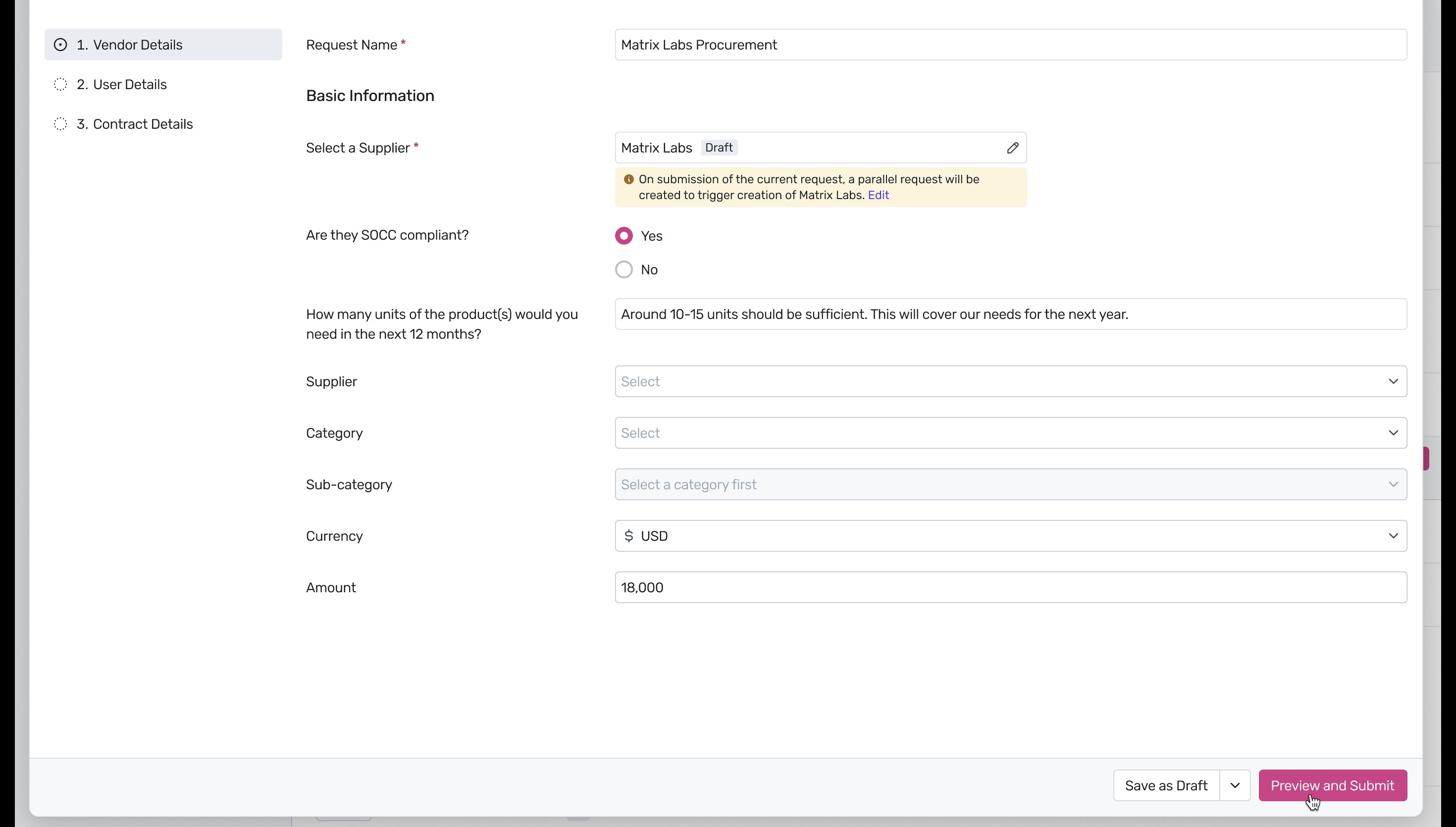Select Yes for SOCC compliant

click(624, 236)
